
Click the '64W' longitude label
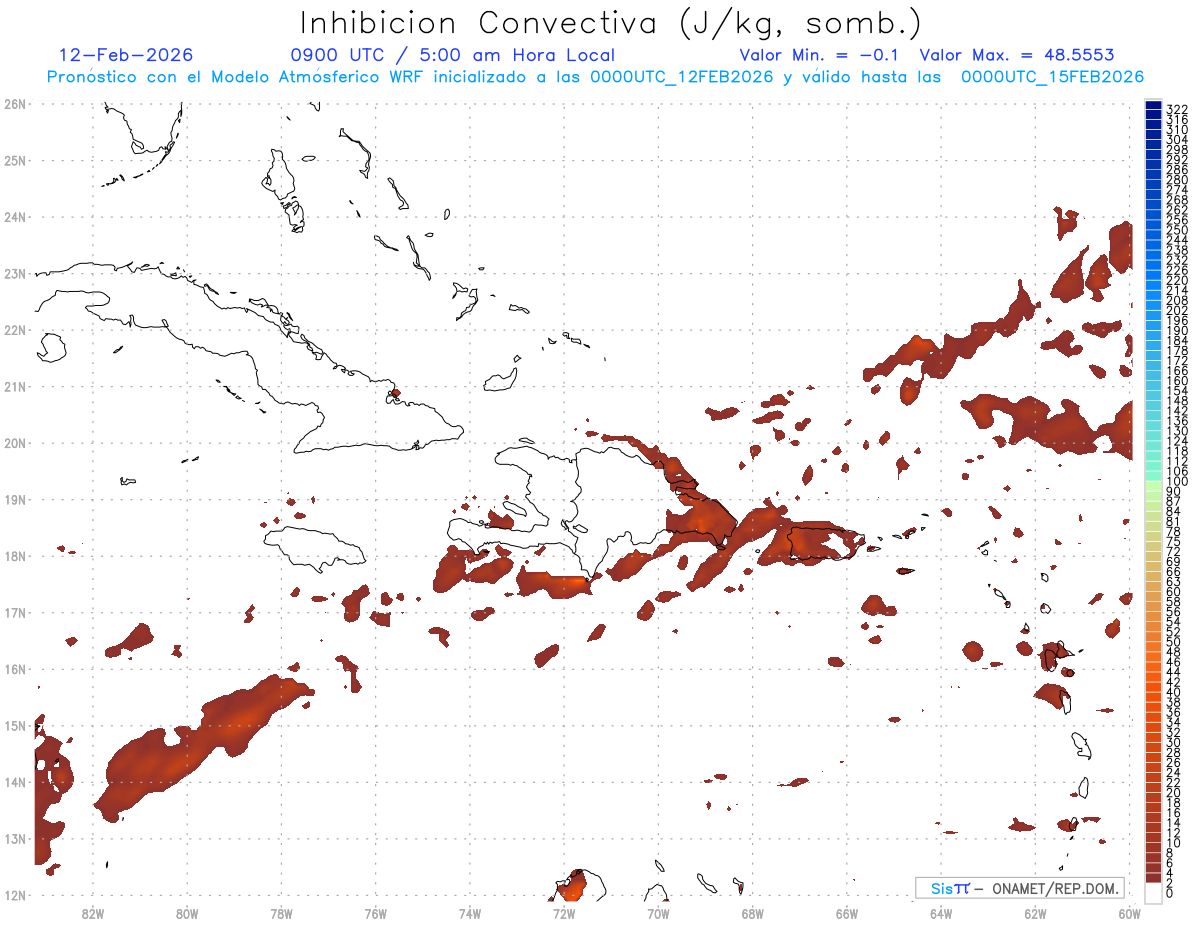pyautogui.click(x=941, y=912)
